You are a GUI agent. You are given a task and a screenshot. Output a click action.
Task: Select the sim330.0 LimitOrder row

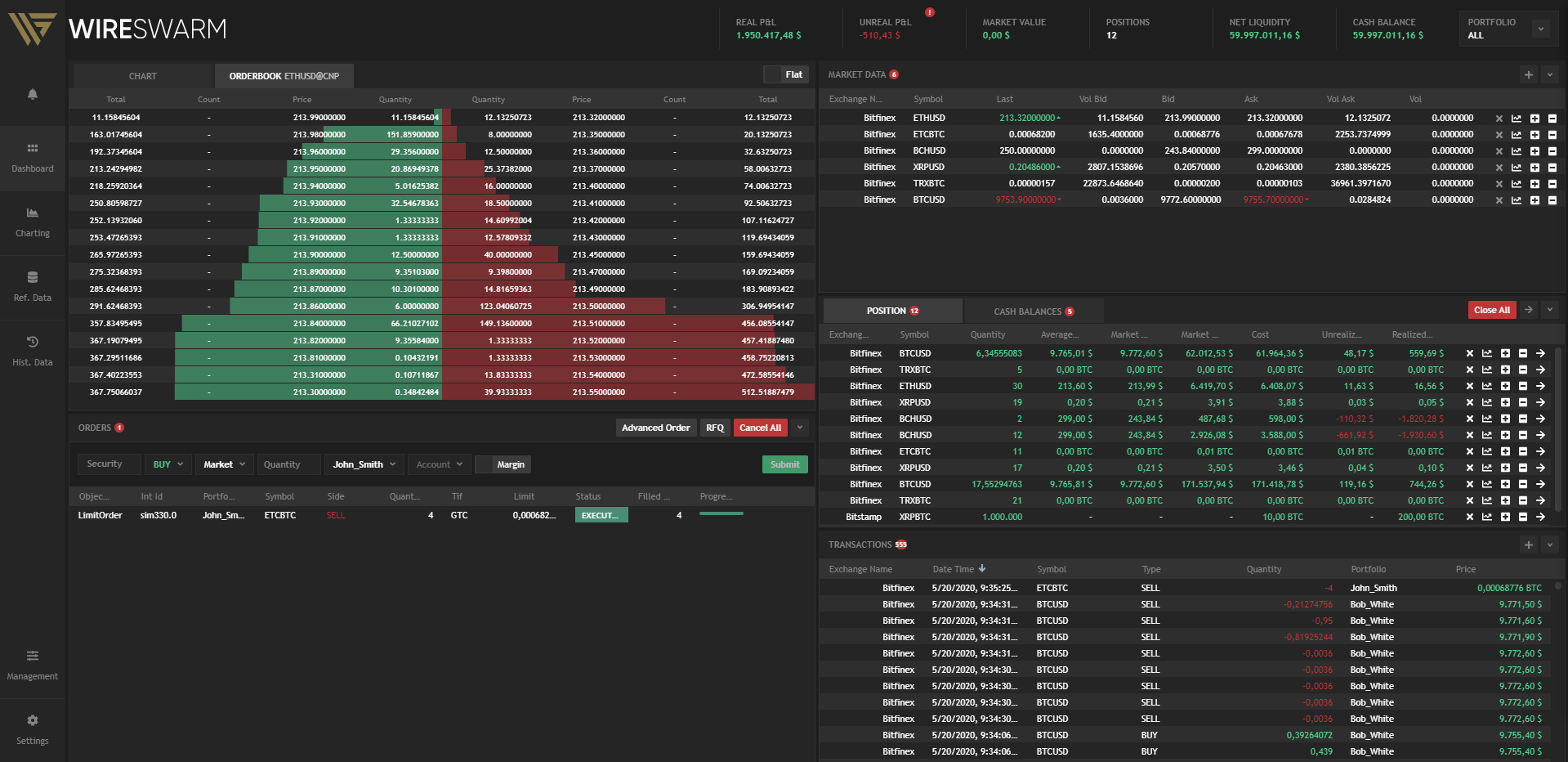[441, 515]
